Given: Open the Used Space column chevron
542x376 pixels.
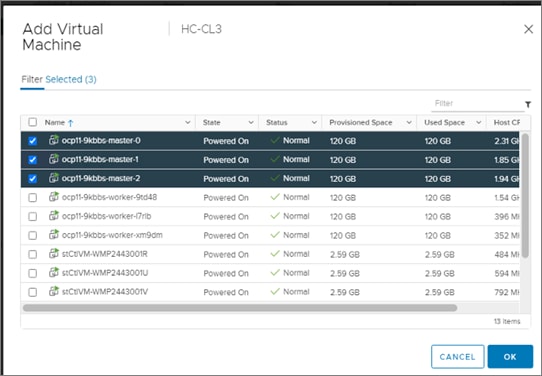Looking at the screenshot, I should (479, 122).
